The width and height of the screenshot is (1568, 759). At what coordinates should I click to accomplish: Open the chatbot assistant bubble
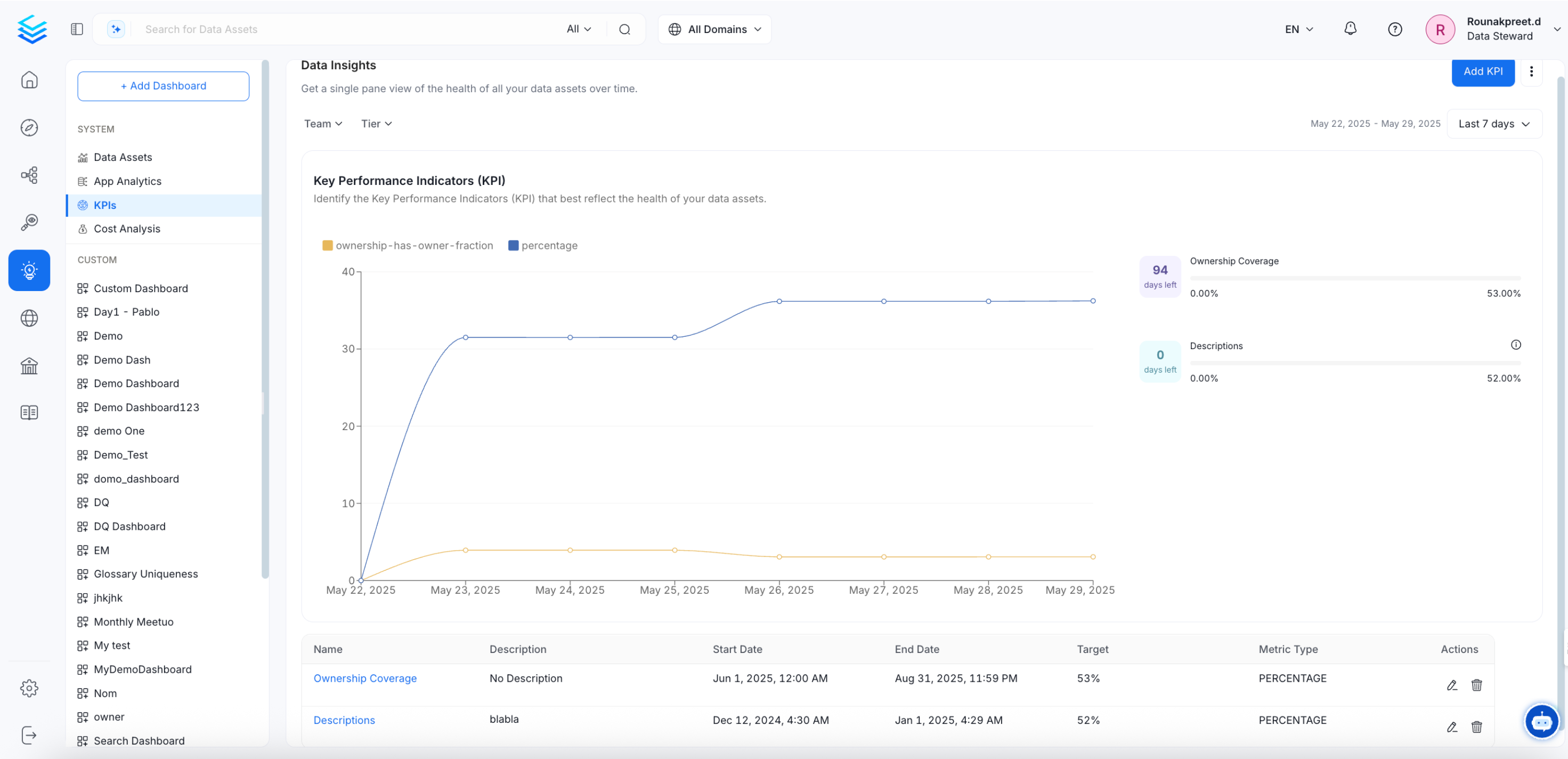tap(1542, 721)
